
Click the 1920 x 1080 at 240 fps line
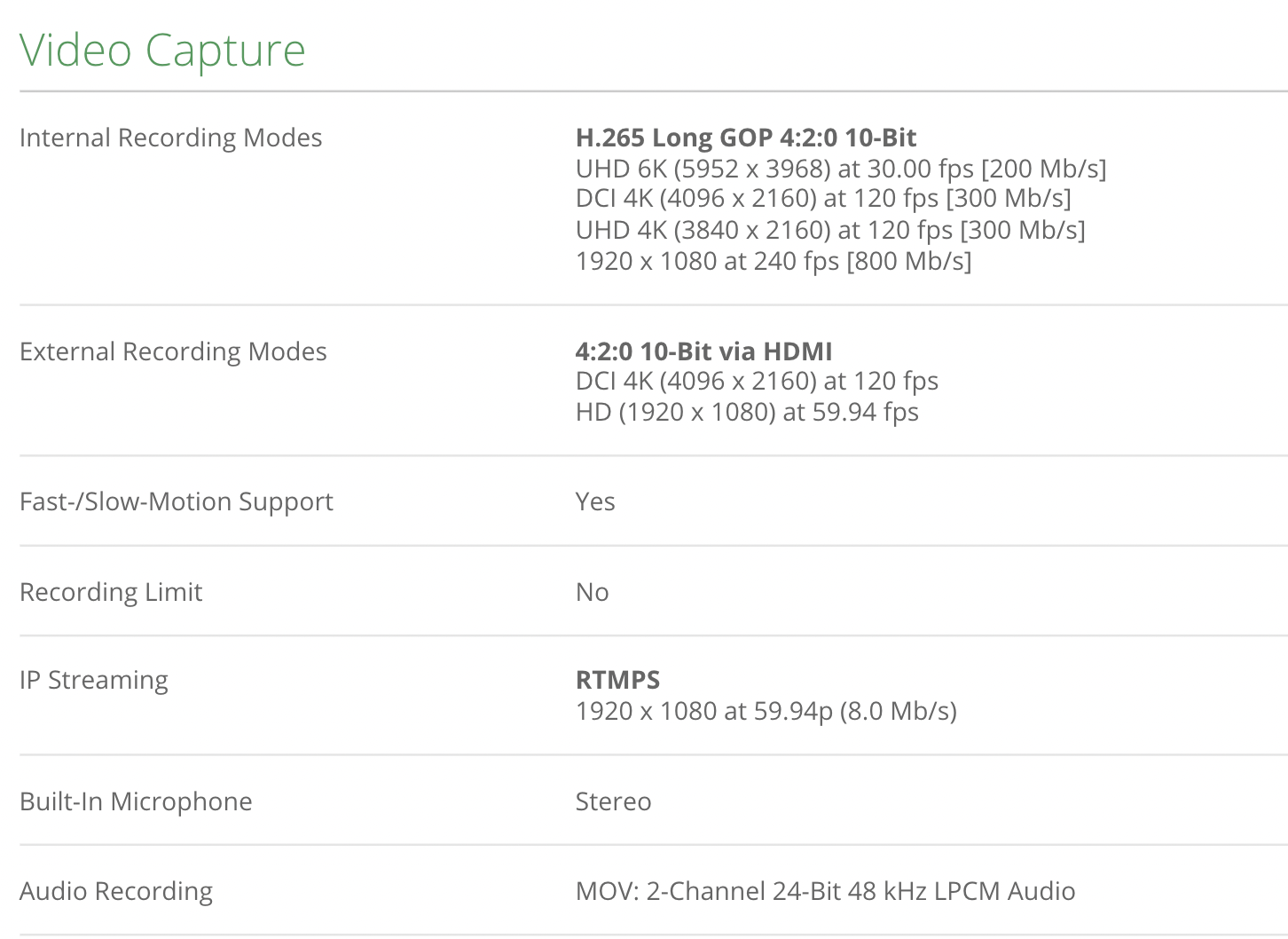[x=773, y=261]
